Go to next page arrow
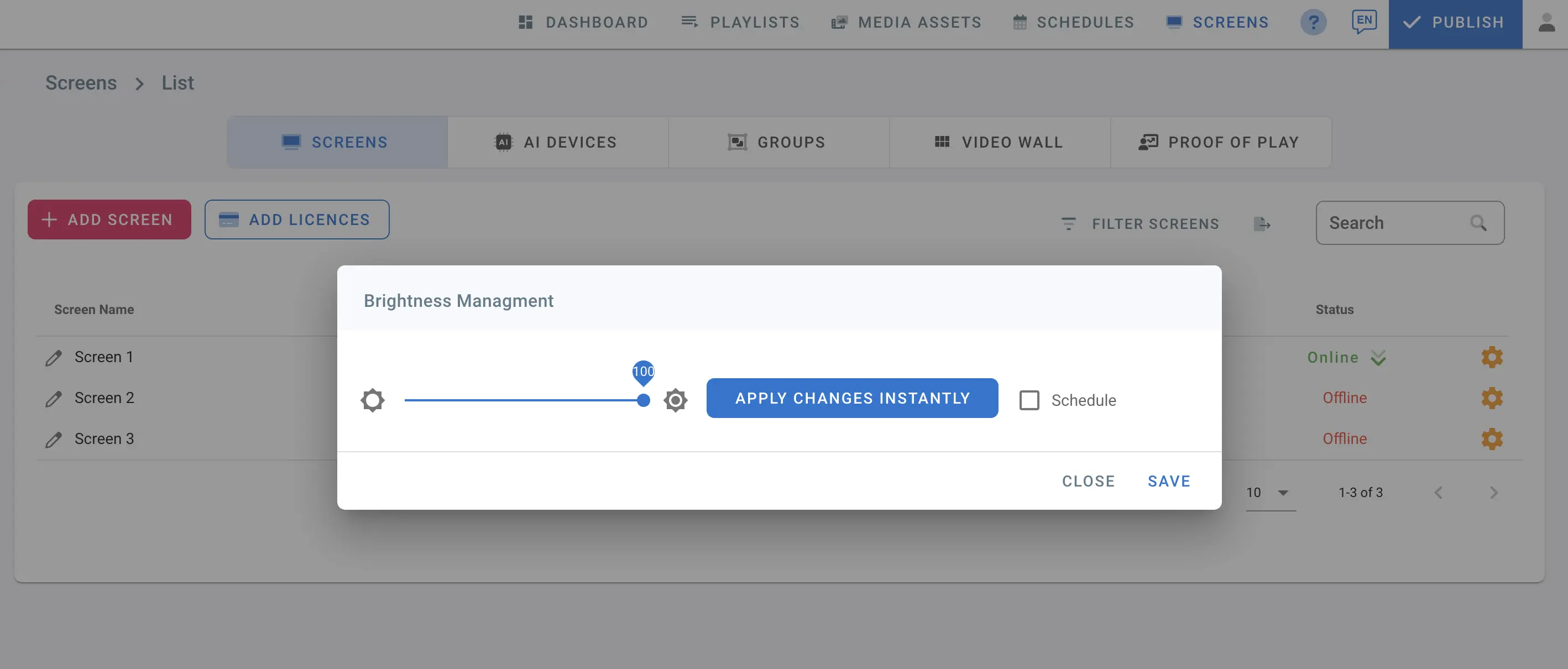The height and width of the screenshot is (669, 1568). click(x=1493, y=493)
